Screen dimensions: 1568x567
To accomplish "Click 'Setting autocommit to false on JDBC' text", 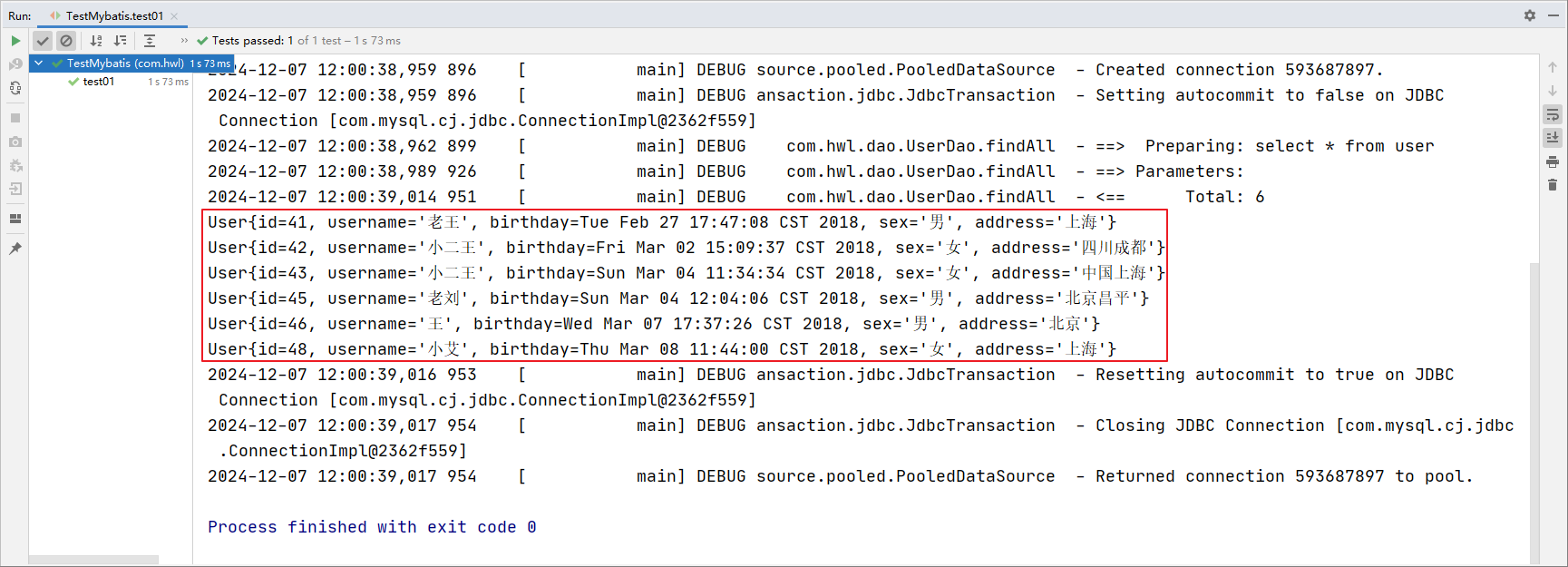I will click(x=1270, y=95).
